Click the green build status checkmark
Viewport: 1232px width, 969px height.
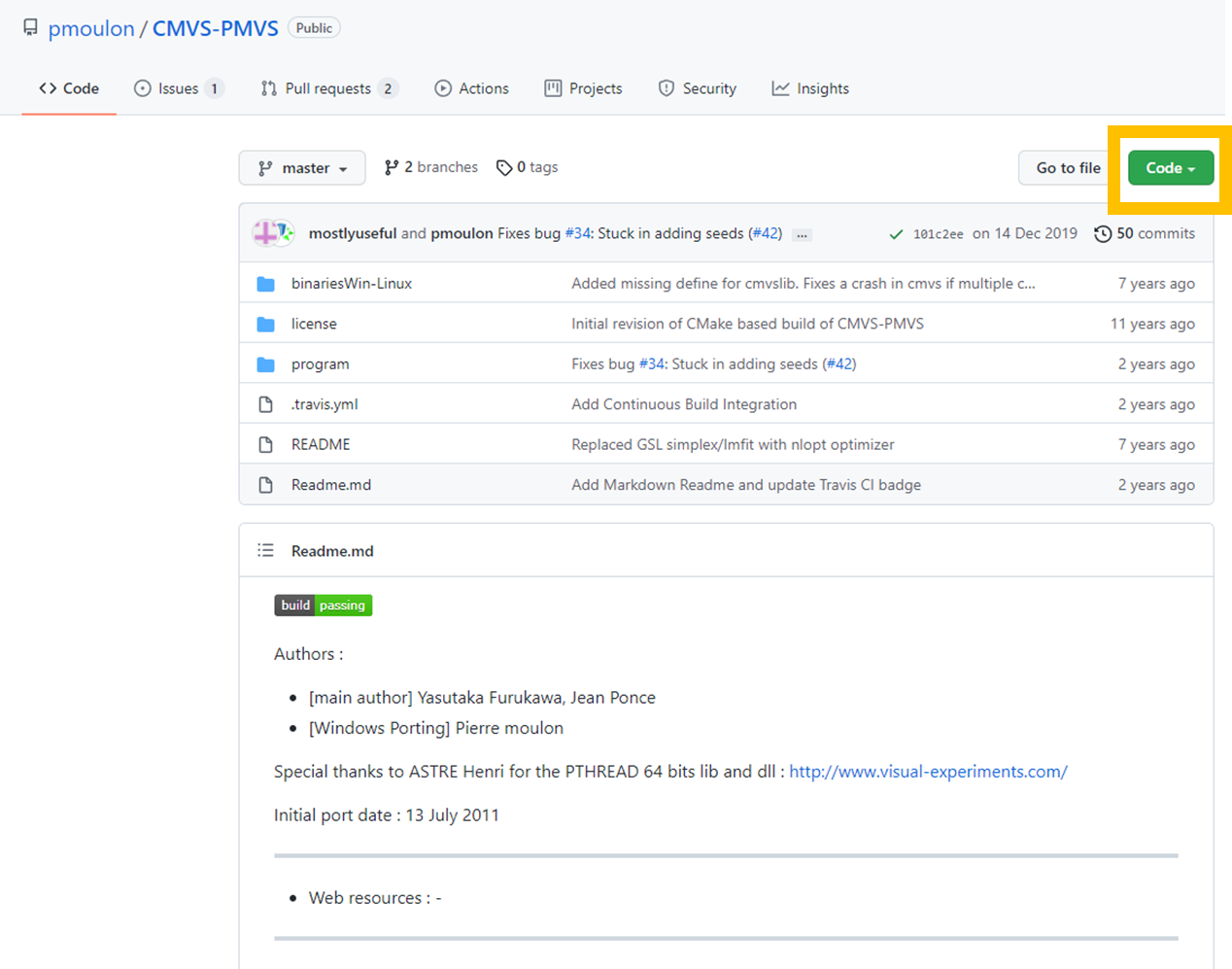[896, 234]
